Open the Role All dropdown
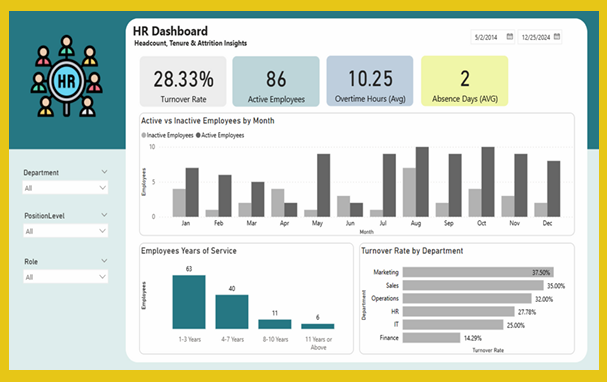 [65, 277]
